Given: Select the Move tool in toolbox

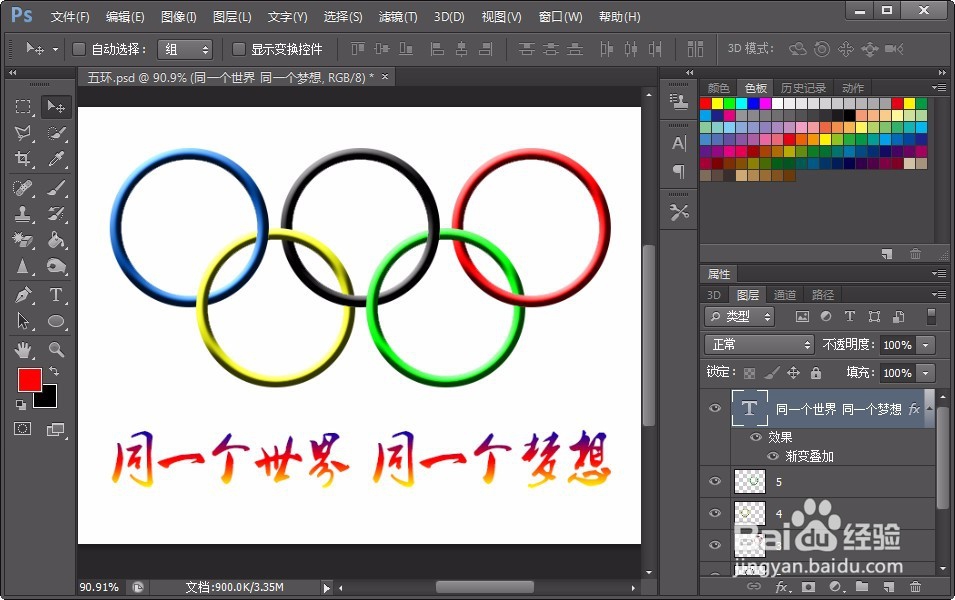Looking at the screenshot, I should point(56,107).
